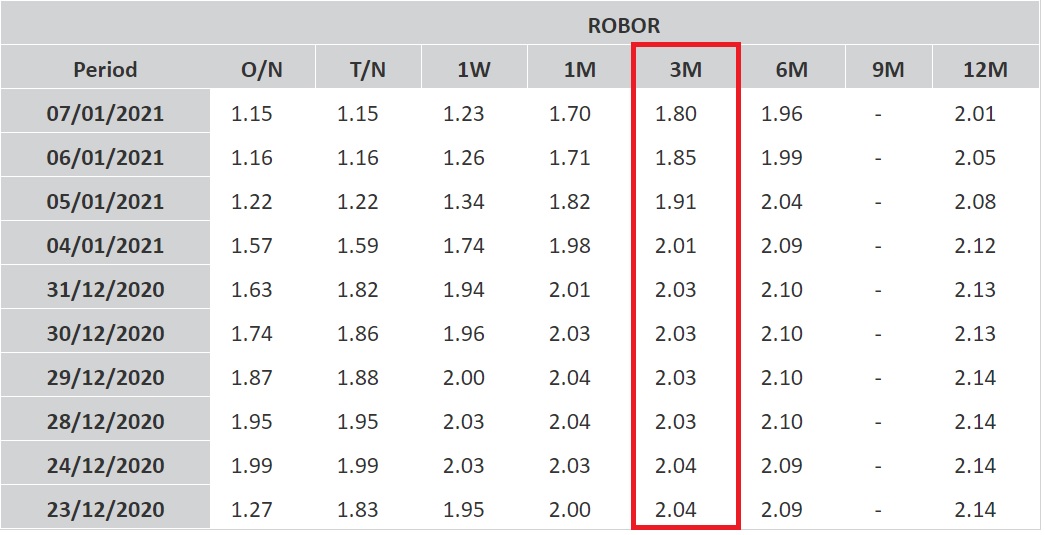Click the 31/12/2020 date cell
Viewport: 1045px width, 535px height.
pyautogui.click(x=105, y=290)
